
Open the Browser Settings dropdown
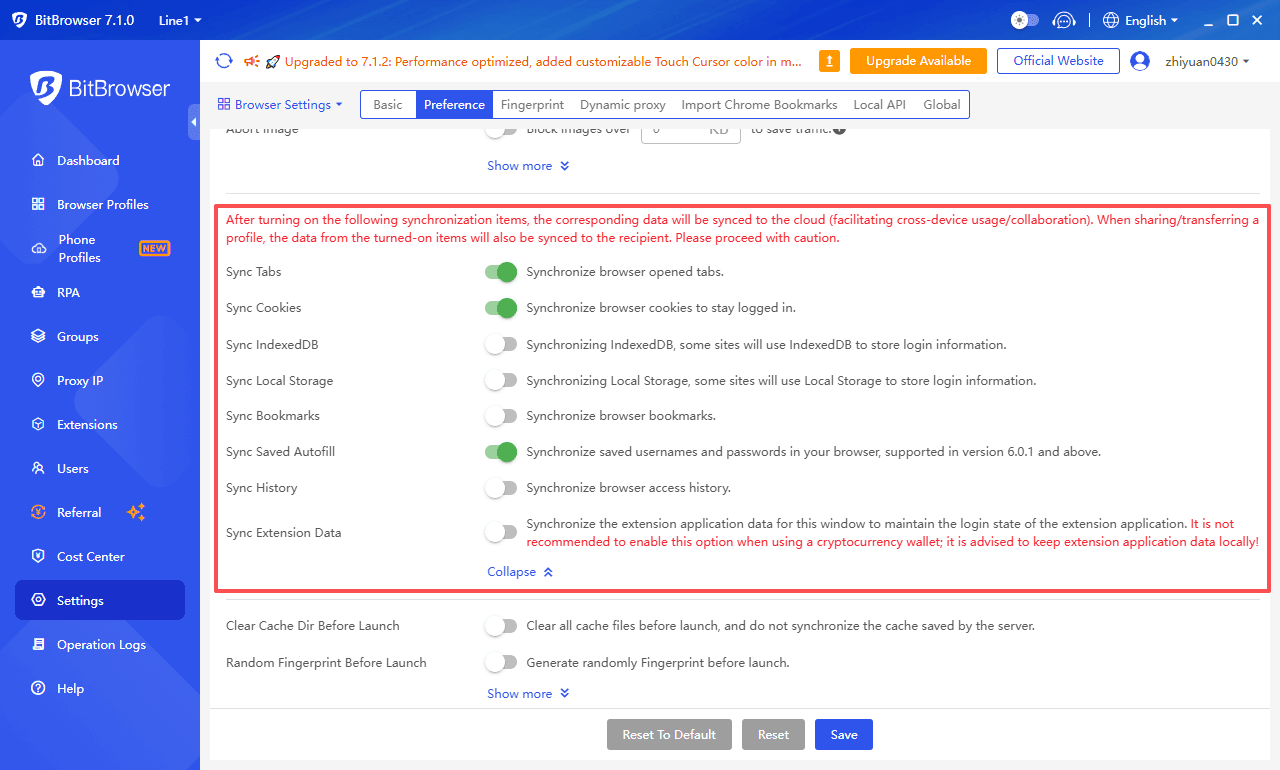click(280, 104)
